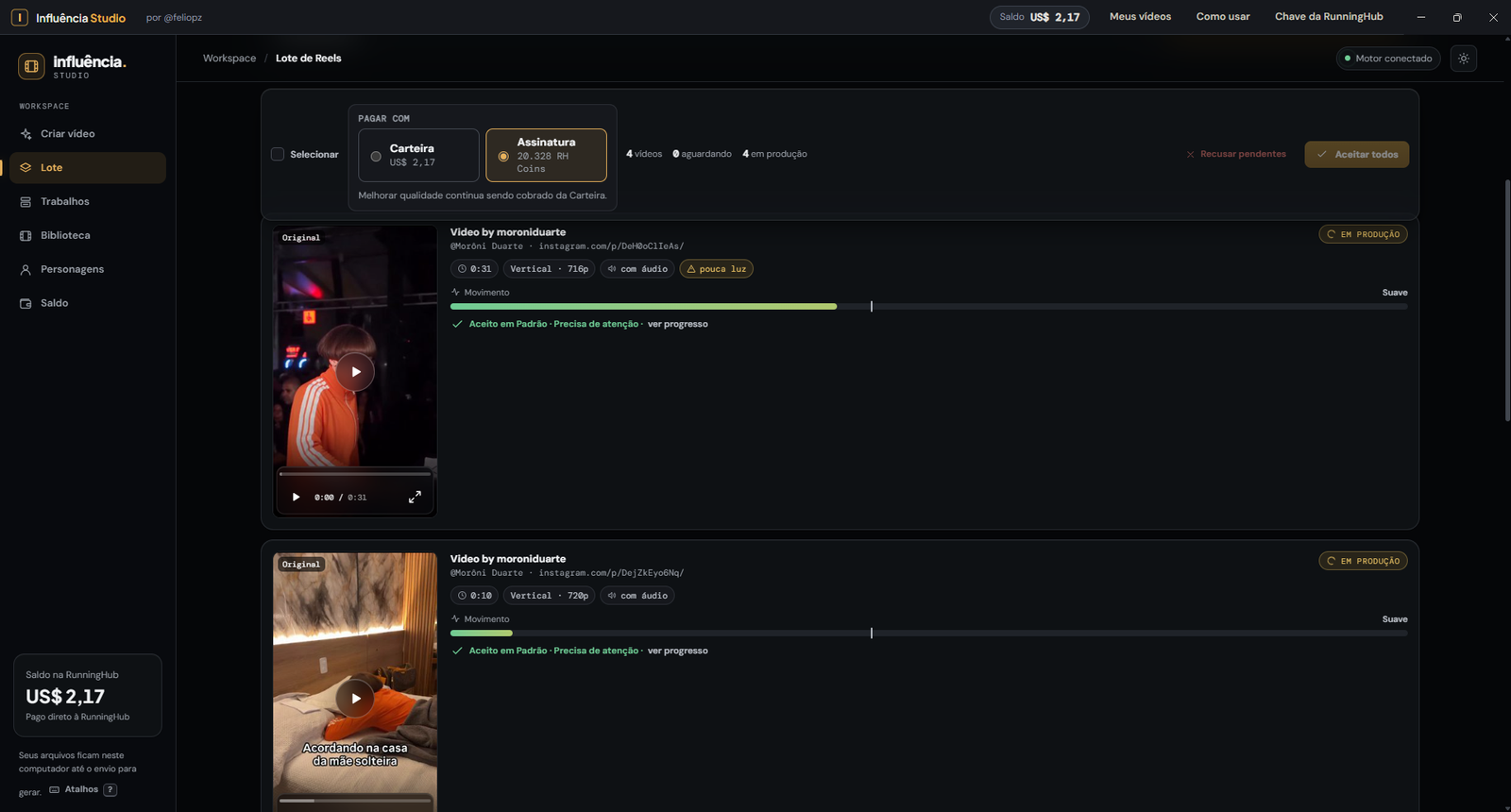1511x812 pixels.
Task: Click the 'com áudio' chip on second video
Action: [637, 596]
